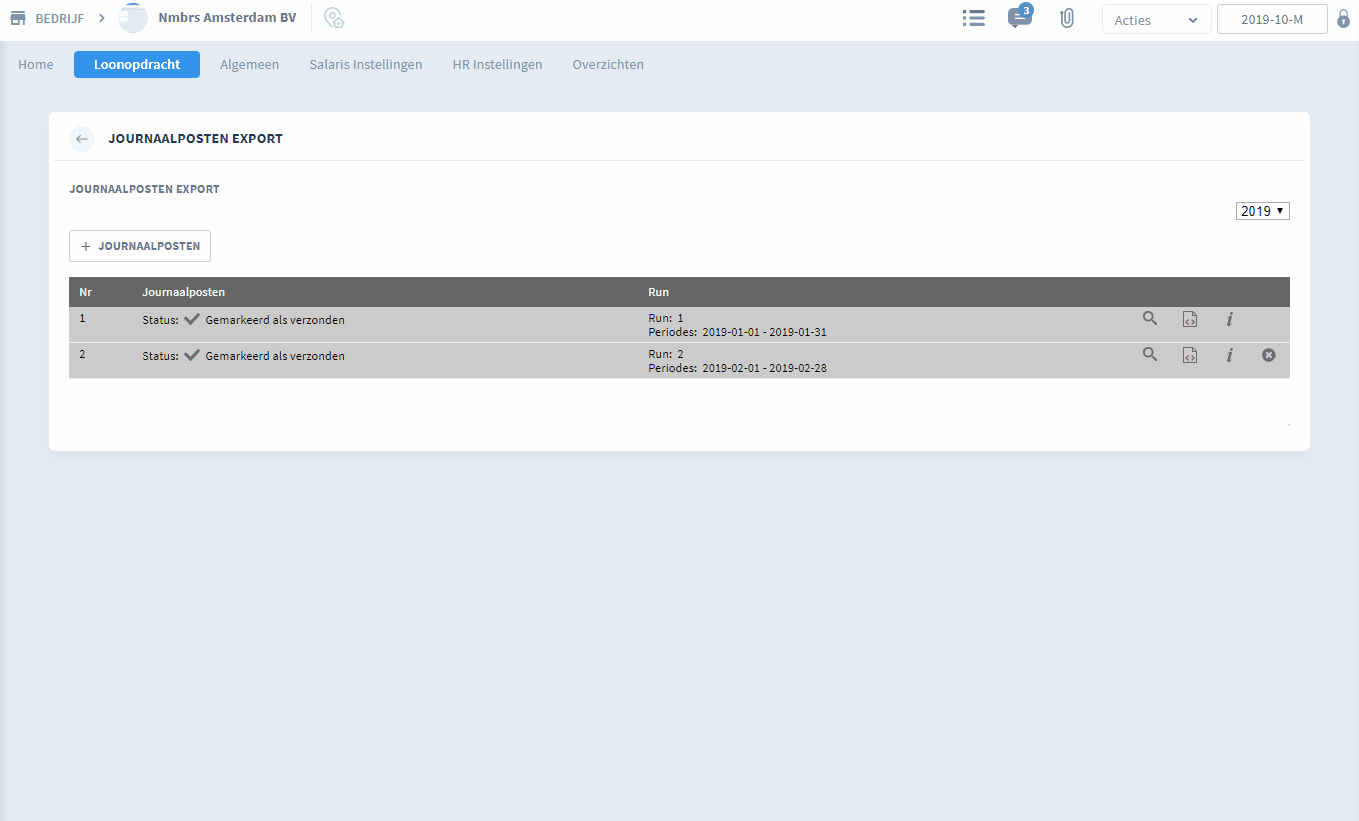This screenshot has height=821, width=1359.
Task: Click the BEDRIJF breadcrumb link
Action: [x=59, y=18]
